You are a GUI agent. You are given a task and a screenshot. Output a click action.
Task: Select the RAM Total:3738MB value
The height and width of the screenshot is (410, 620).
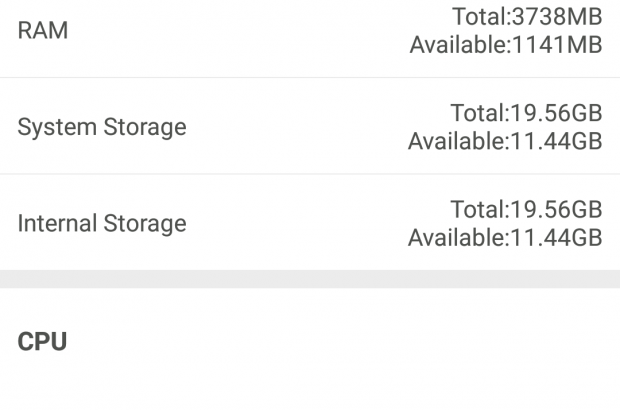(x=527, y=16)
